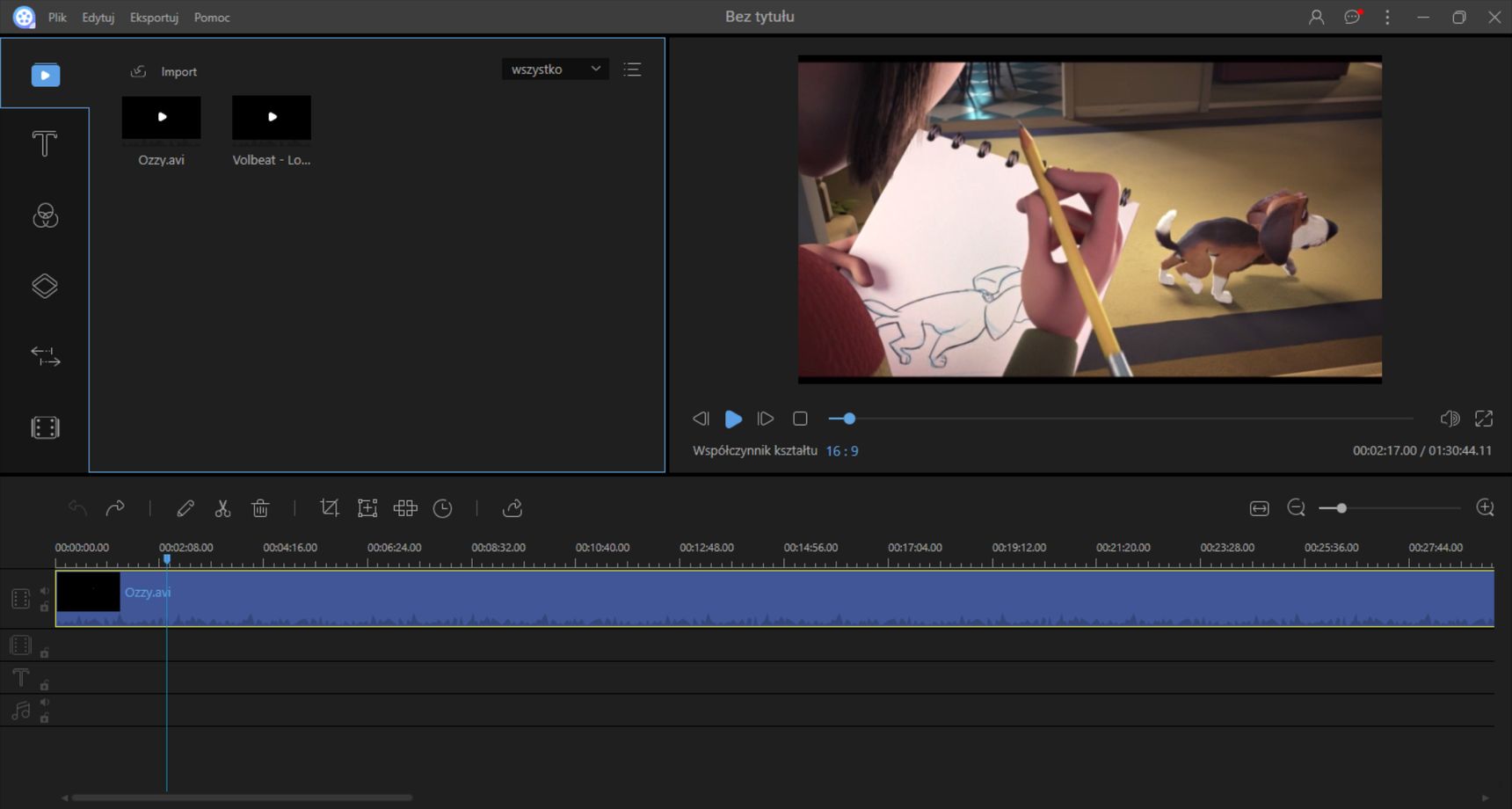This screenshot has width=1512, height=809.
Task: Mute the music audio track
Action: pyautogui.click(x=44, y=703)
